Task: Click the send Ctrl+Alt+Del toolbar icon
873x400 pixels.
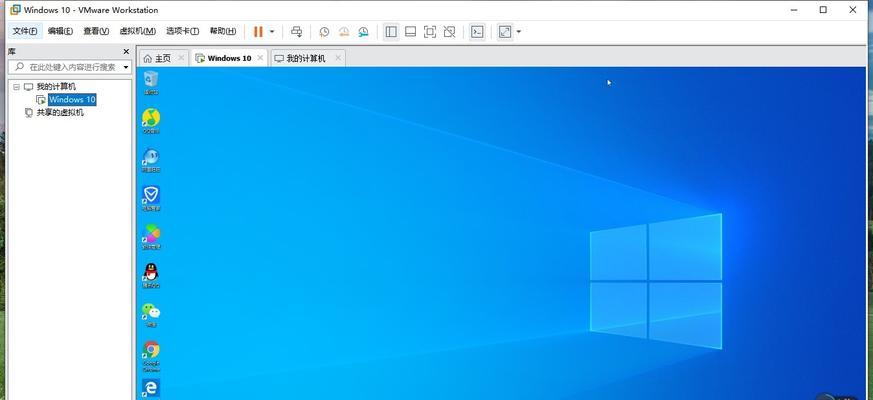Action: (297, 32)
